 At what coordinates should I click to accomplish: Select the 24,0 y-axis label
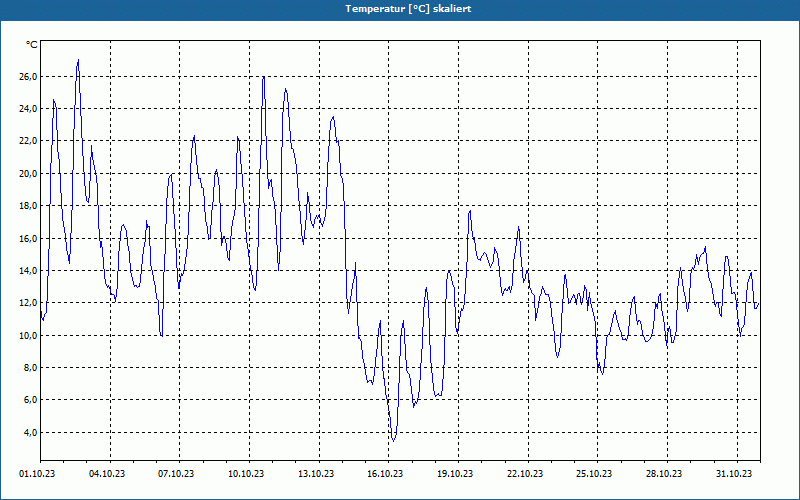pyautogui.click(x=28, y=109)
